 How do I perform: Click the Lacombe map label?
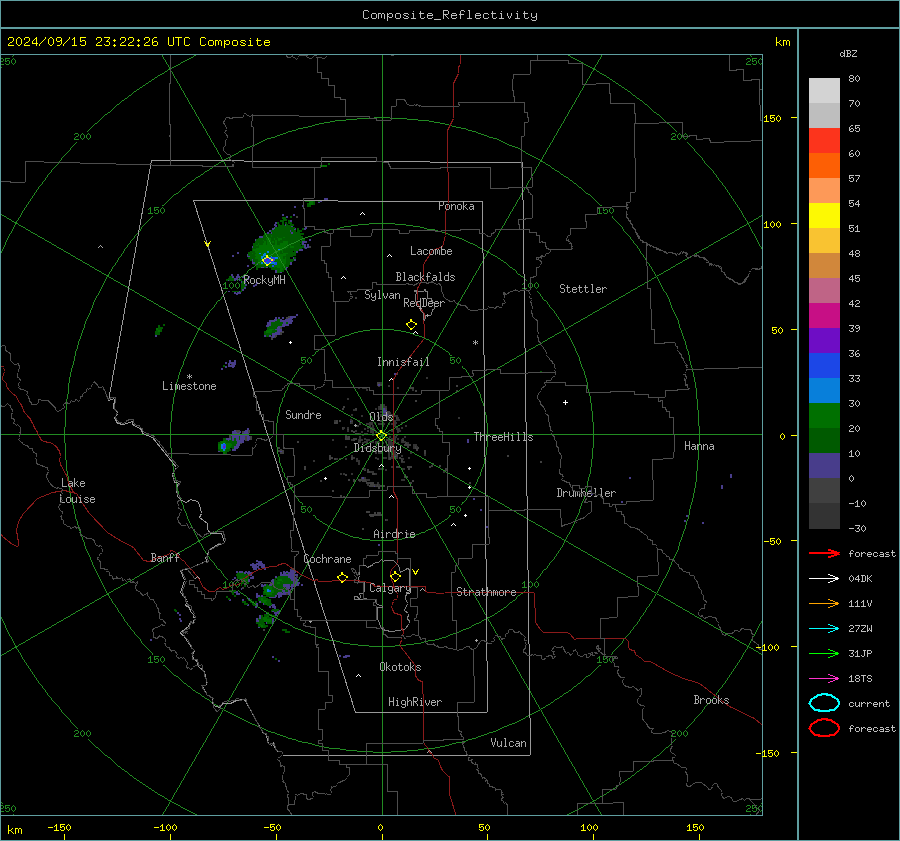click(x=431, y=251)
